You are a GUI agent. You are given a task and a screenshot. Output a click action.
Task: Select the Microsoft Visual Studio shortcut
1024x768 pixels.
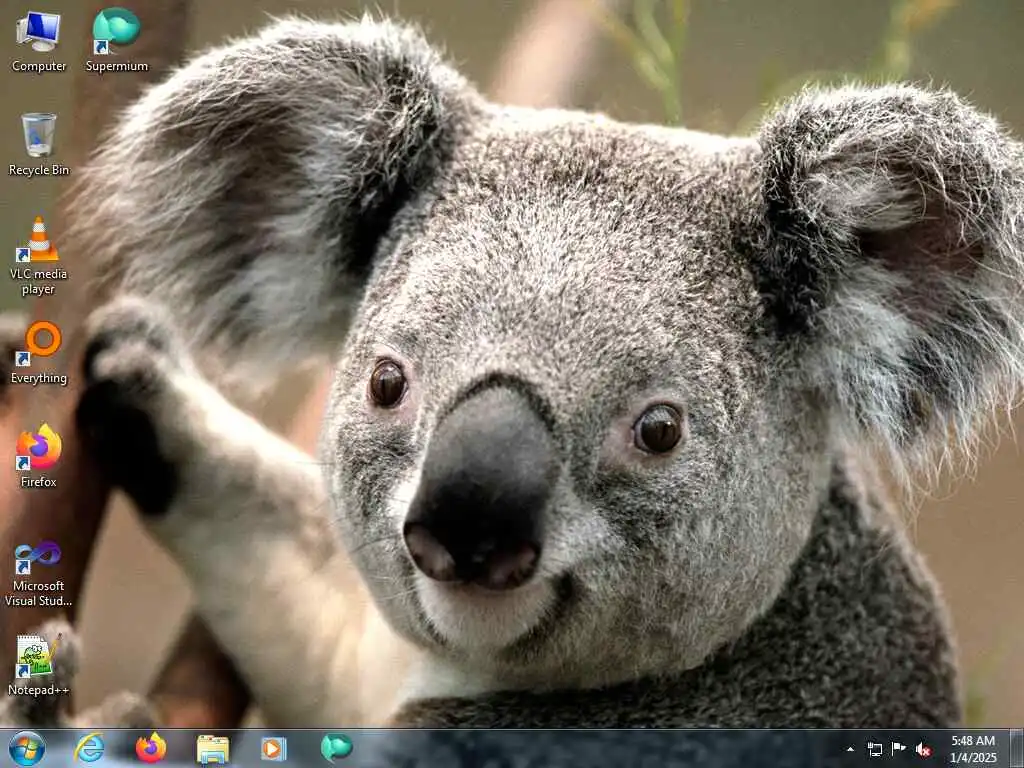pyautogui.click(x=39, y=574)
